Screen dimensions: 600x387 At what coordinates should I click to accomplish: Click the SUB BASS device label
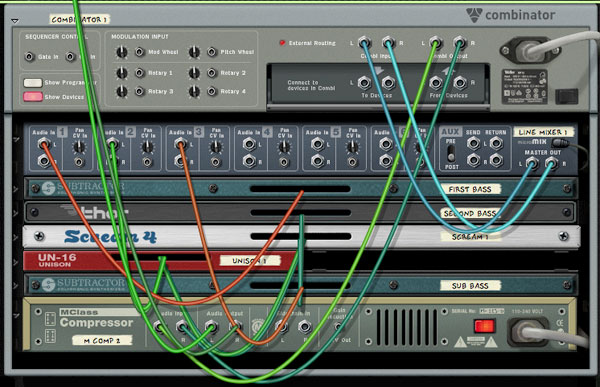pos(470,286)
